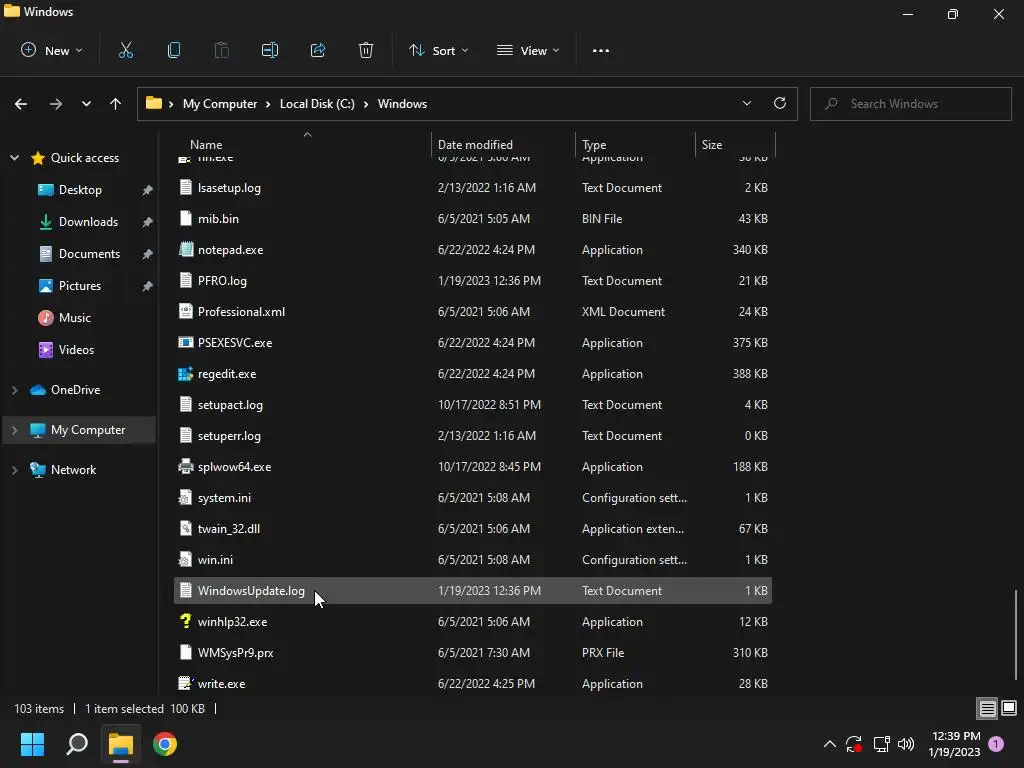This screenshot has width=1024, height=768.
Task: Open the Sort dropdown menu
Action: tap(439, 50)
